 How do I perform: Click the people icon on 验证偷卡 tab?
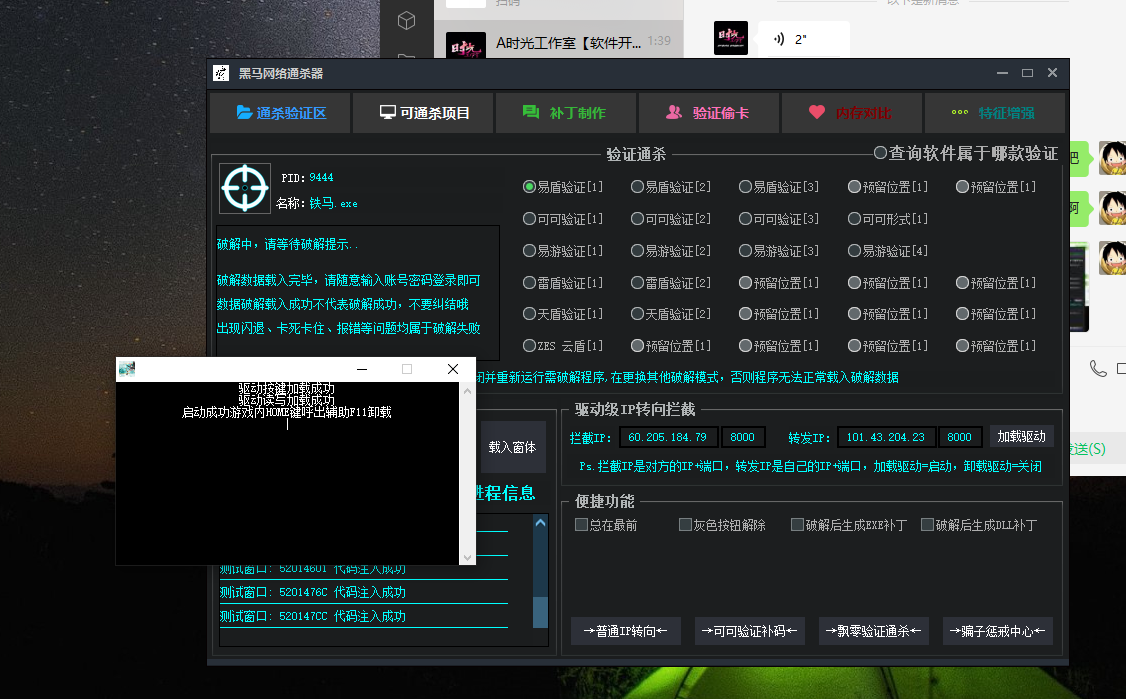(x=674, y=113)
